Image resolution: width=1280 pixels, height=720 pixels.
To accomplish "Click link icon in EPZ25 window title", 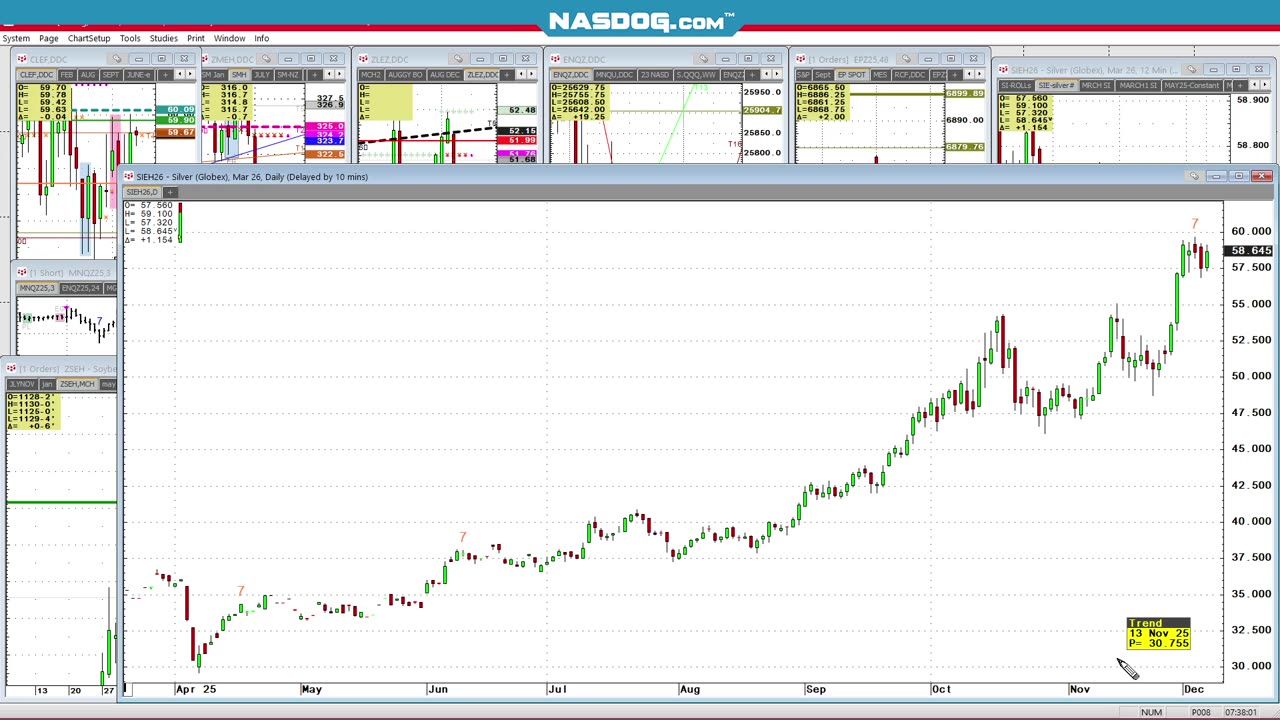I will [x=906, y=59].
